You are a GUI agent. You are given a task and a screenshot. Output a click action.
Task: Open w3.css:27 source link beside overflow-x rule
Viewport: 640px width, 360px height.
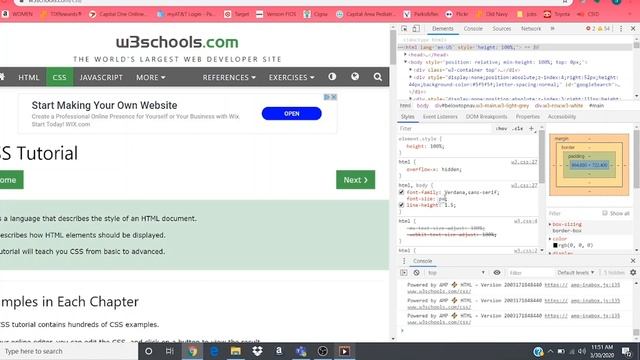(524, 162)
